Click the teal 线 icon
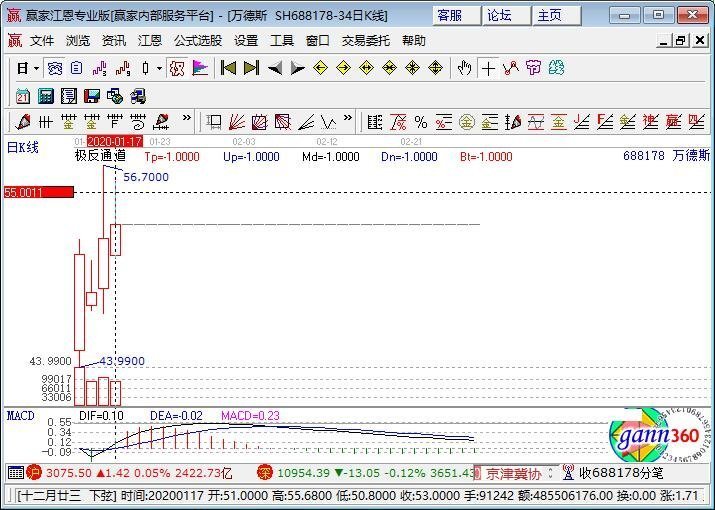The image size is (715, 510). point(556,68)
